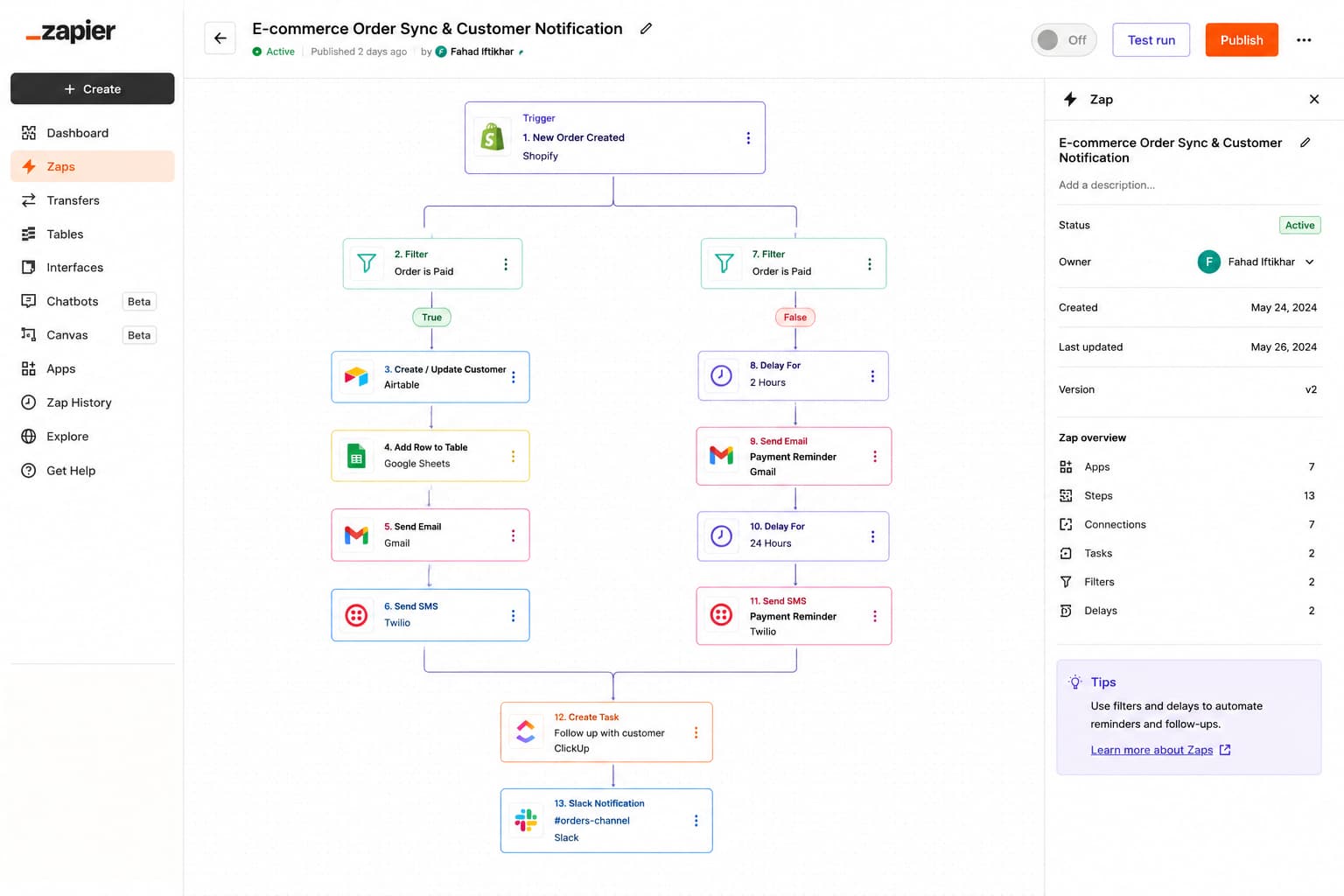This screenshot has height=896, width=1344.
Task: Open Explore in sidebar
Action: pos(92,437)
